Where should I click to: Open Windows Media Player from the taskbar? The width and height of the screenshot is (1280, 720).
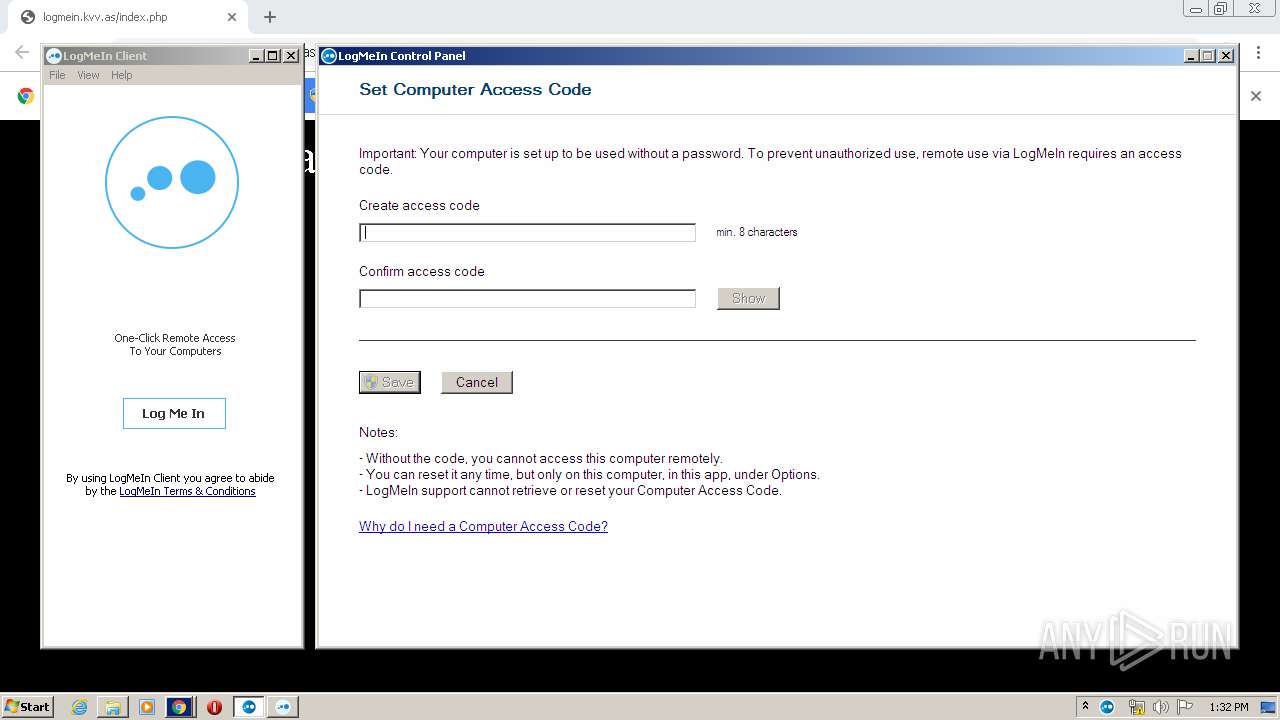click(x=147, y=707)
